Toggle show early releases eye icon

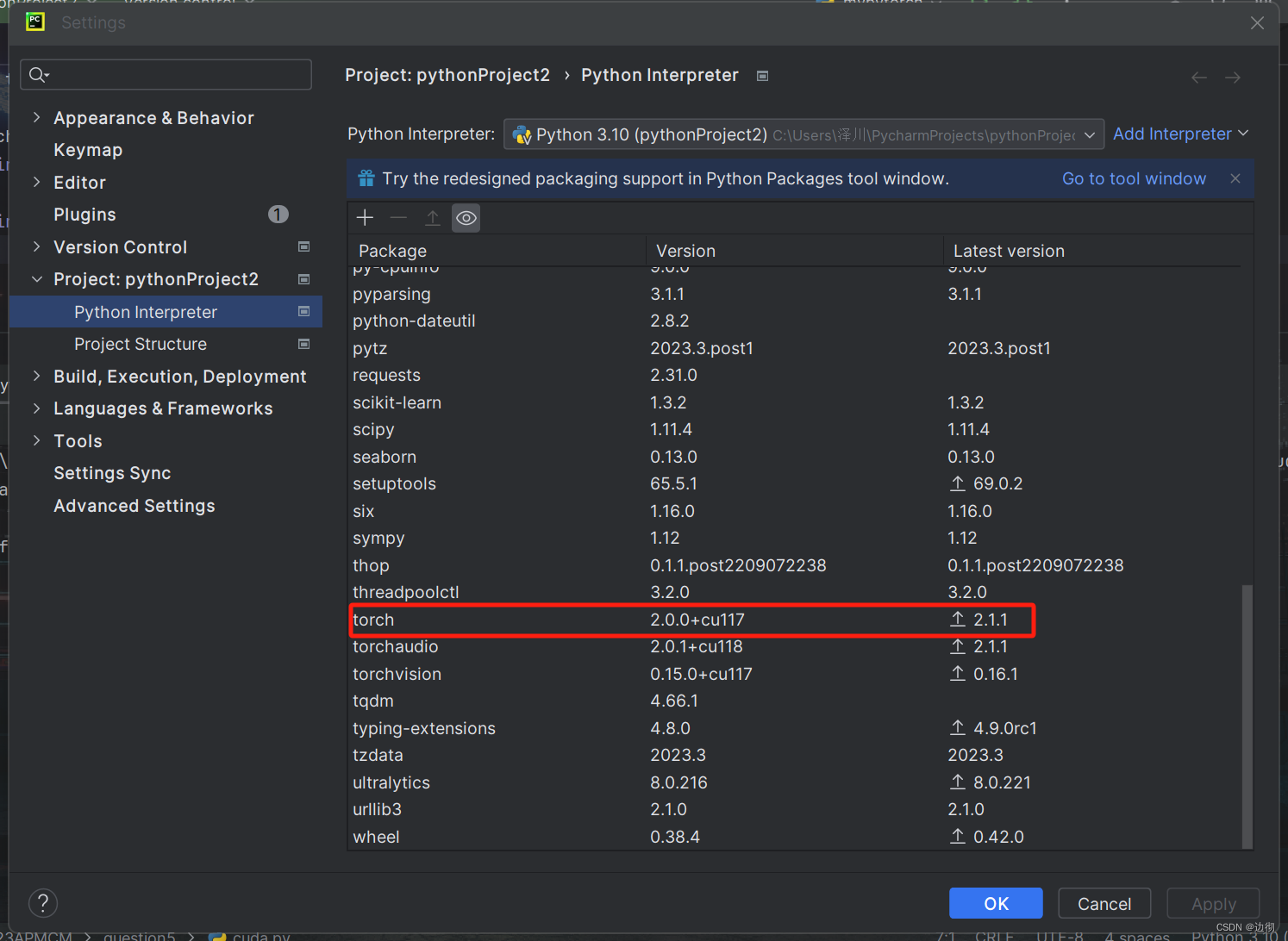coord(466,218)
